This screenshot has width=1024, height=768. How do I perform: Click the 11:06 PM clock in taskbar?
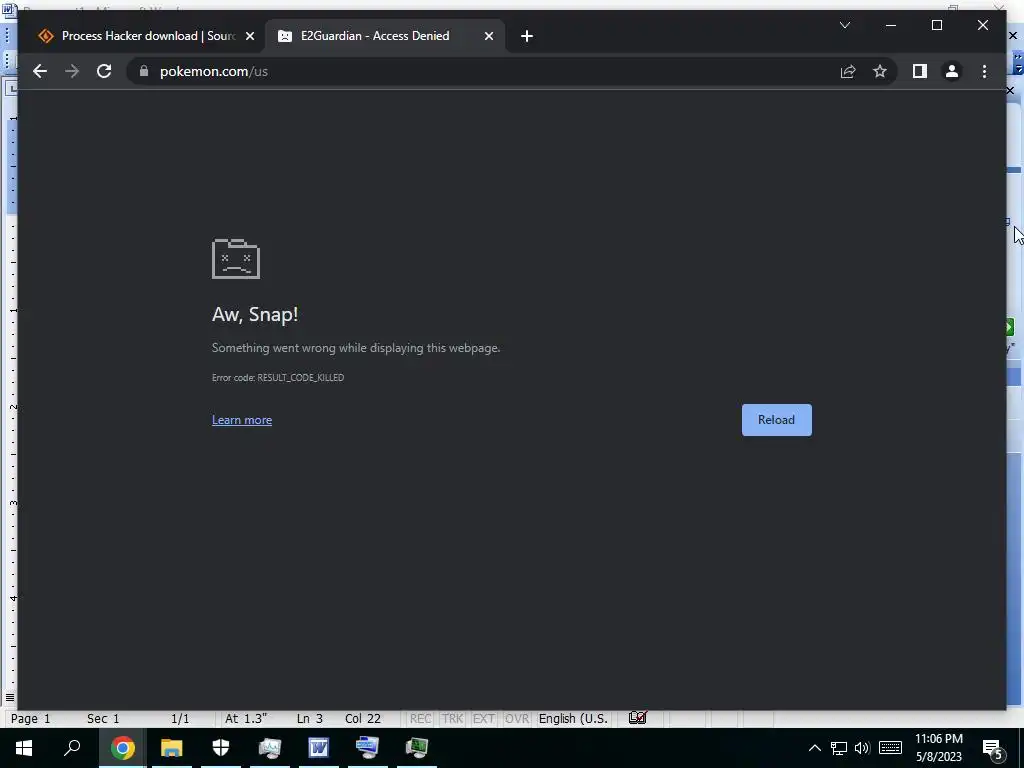pyautogui.click(x=938, y=739)
